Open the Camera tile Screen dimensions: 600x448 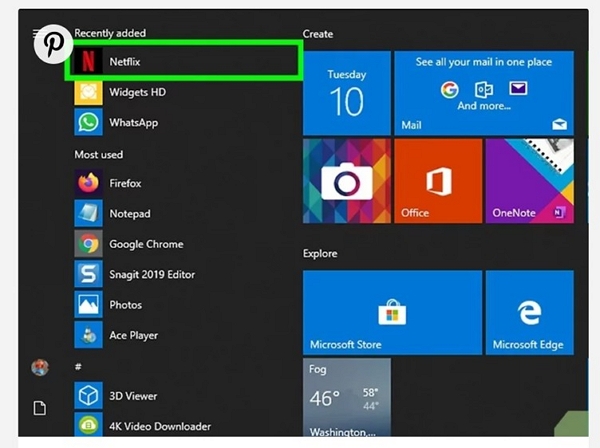(x=347, y=181)
